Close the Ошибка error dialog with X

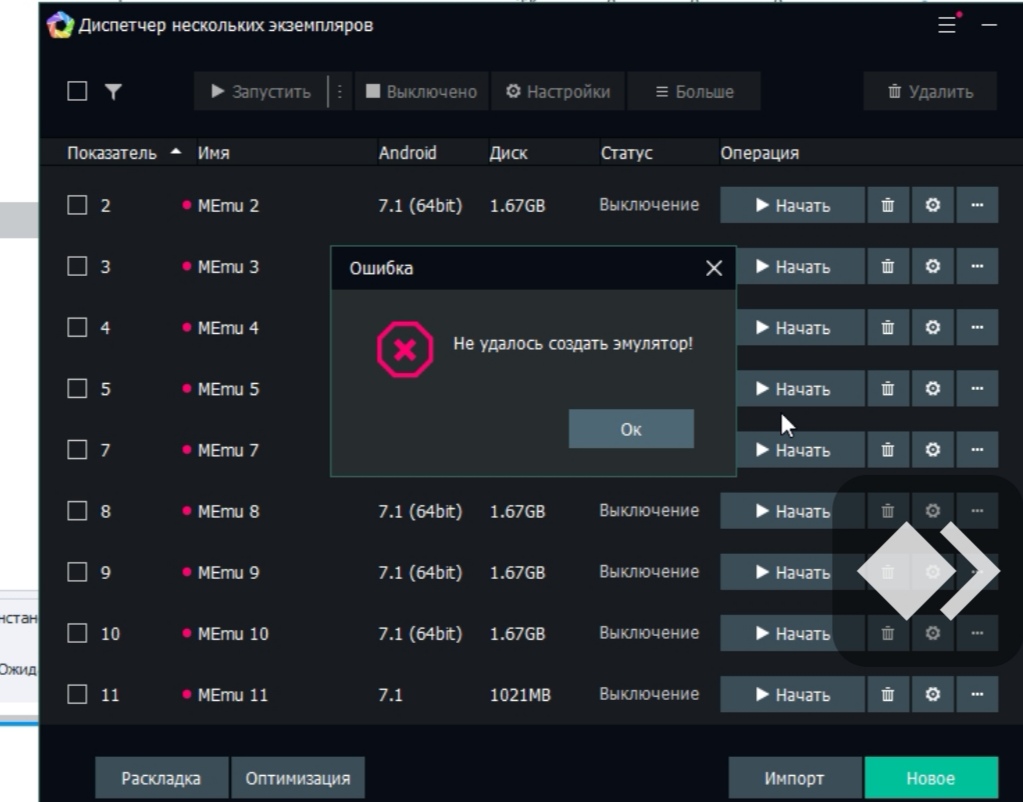714,268
